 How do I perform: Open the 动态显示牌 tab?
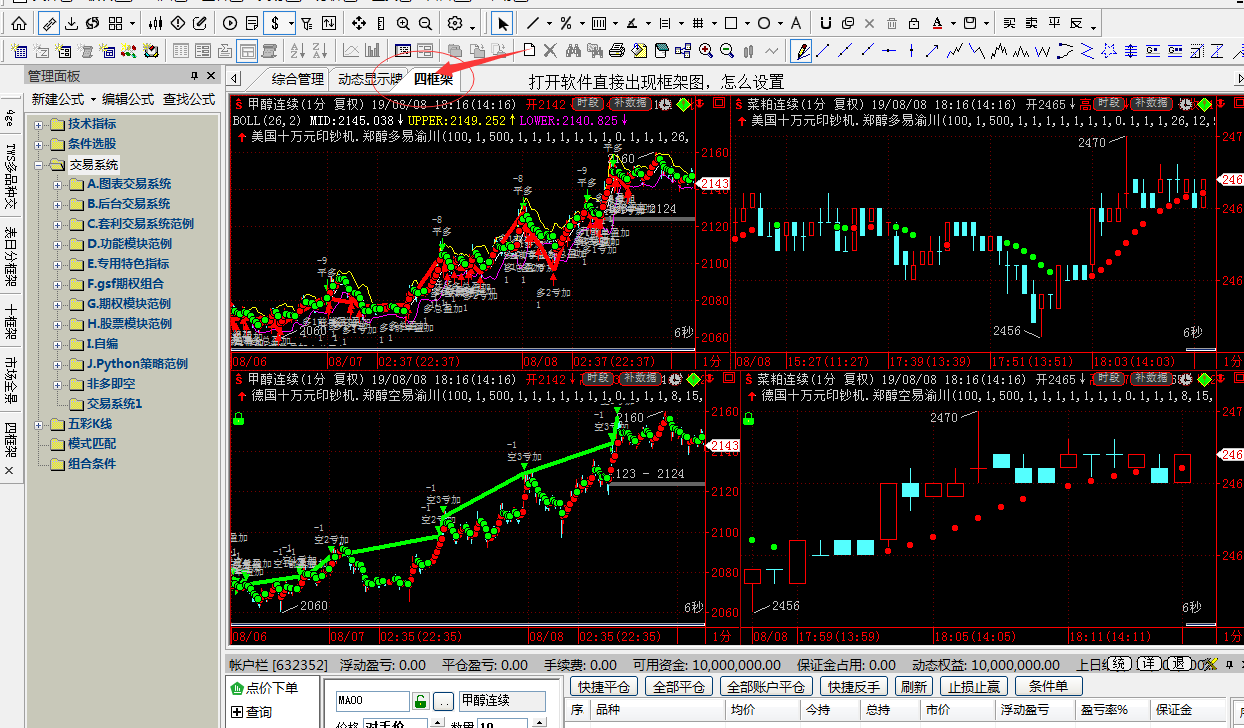370,79
